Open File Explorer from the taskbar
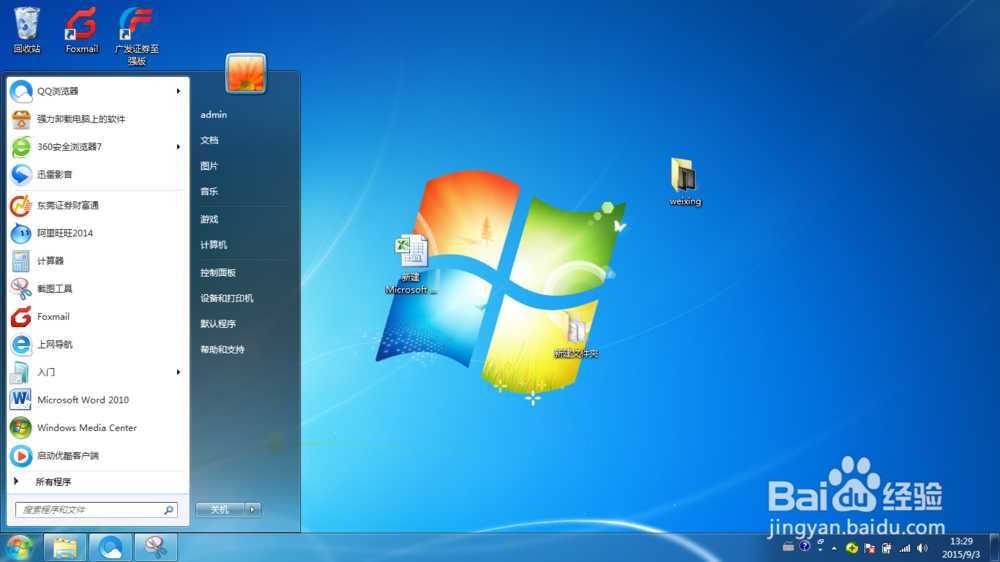 pos(65,547)
